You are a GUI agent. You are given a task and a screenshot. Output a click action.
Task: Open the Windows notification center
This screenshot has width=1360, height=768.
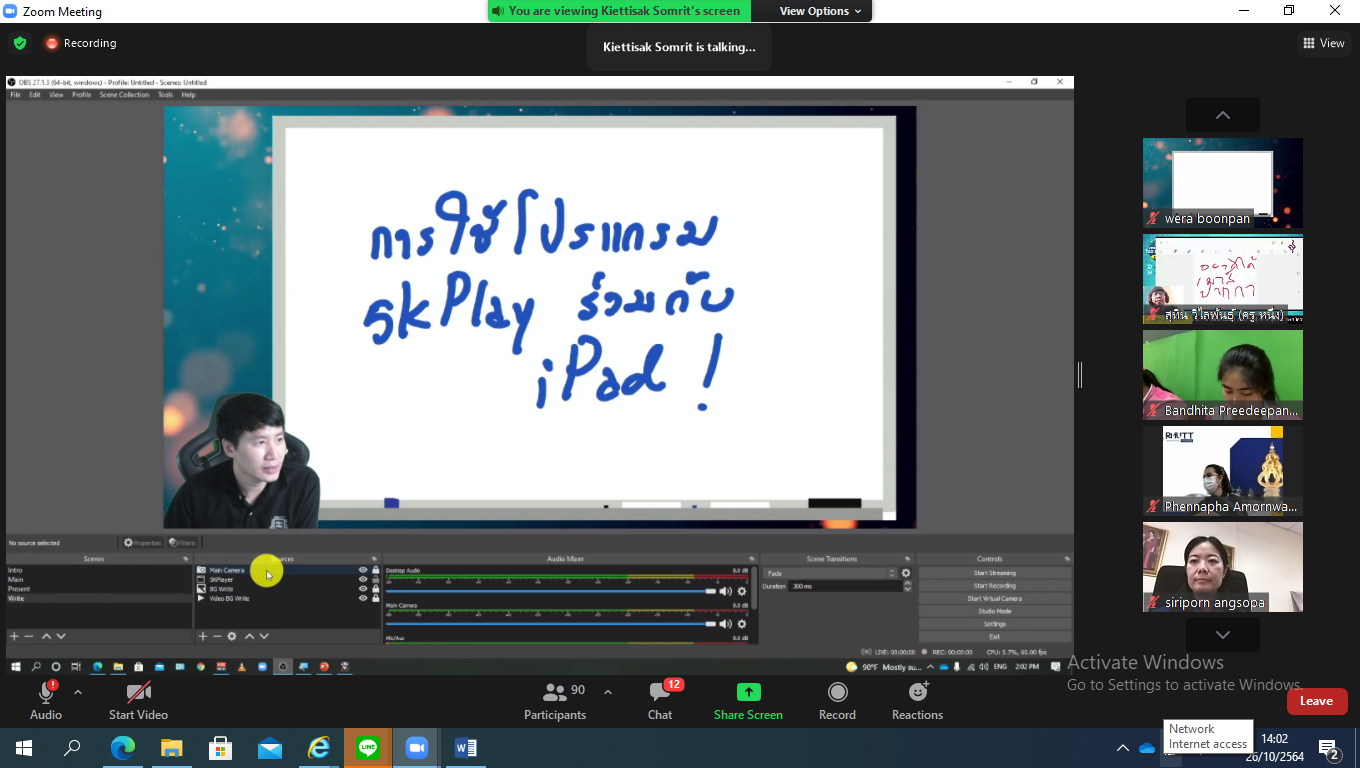pos(1329,748)
